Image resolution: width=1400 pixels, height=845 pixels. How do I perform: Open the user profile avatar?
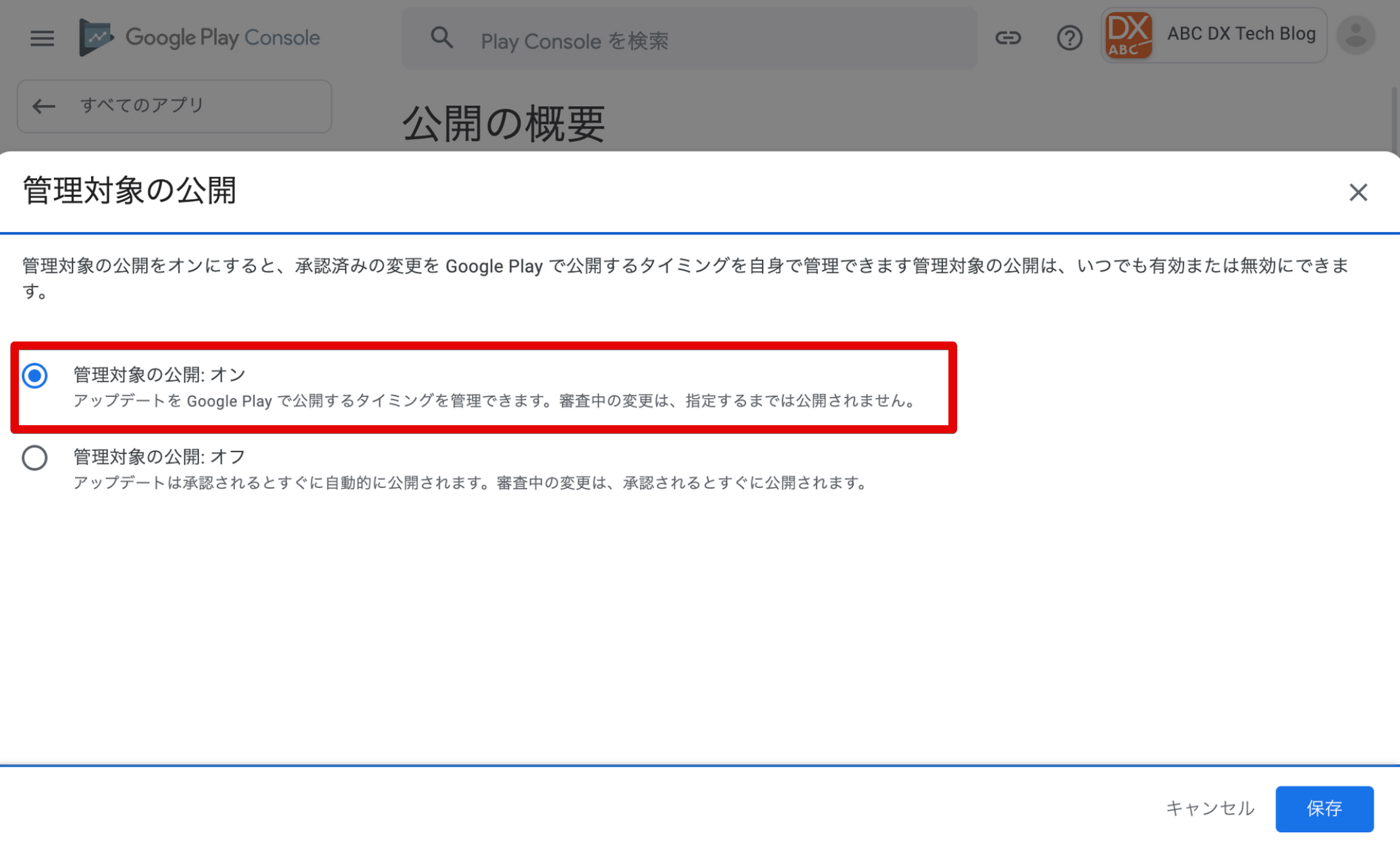pyautogui.click(x=1355, y=35)
